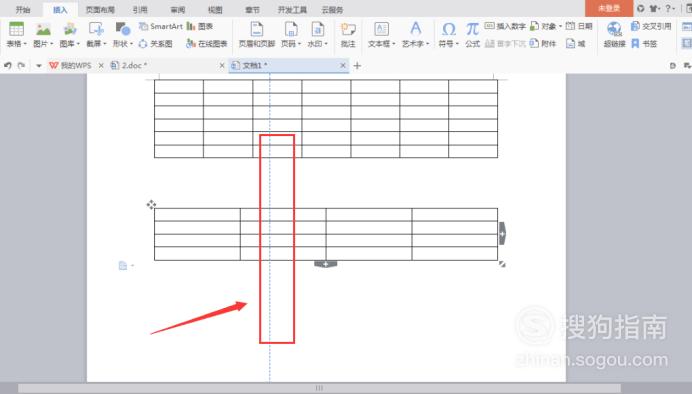Close the 2.doc tab
The image size is (692, 394).
point(222,65)
